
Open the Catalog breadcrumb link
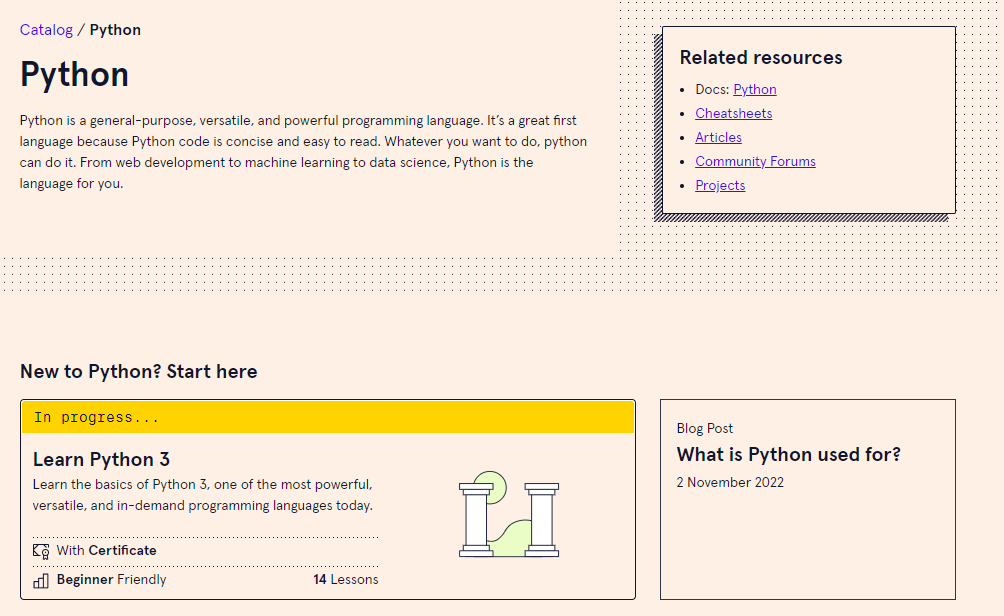click(46, 30)
